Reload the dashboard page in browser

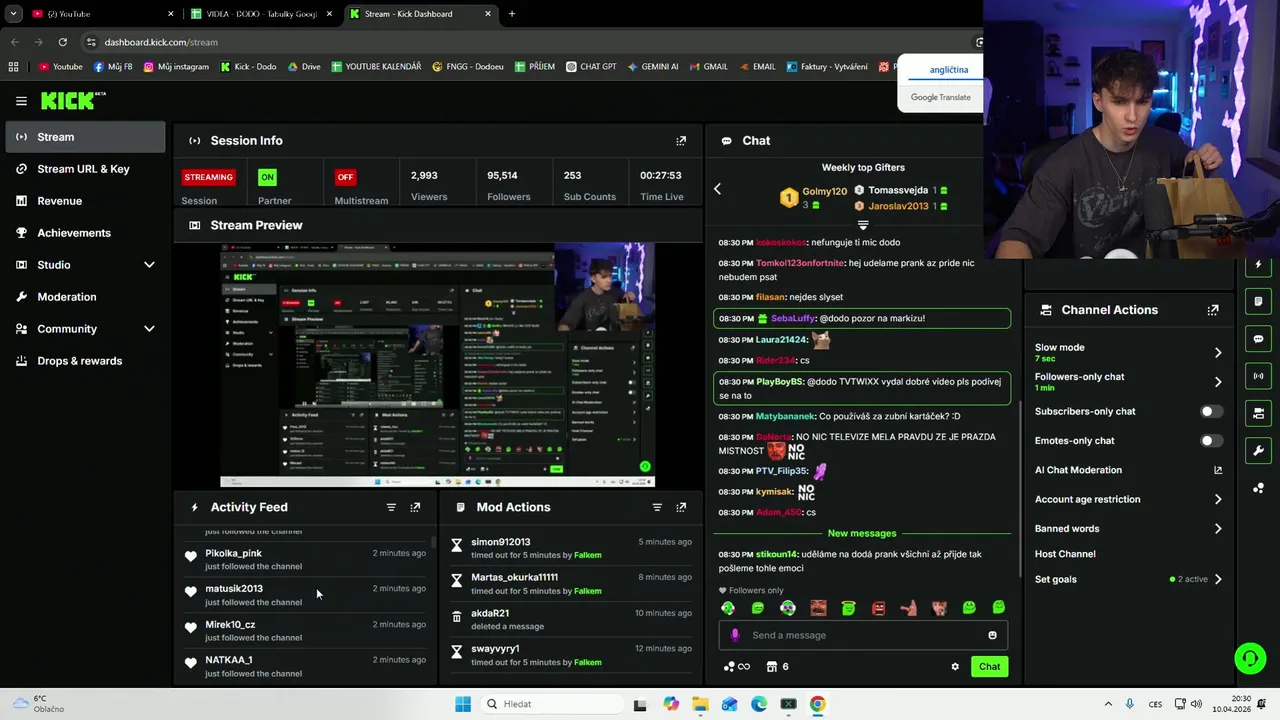[x=62, y=42]
